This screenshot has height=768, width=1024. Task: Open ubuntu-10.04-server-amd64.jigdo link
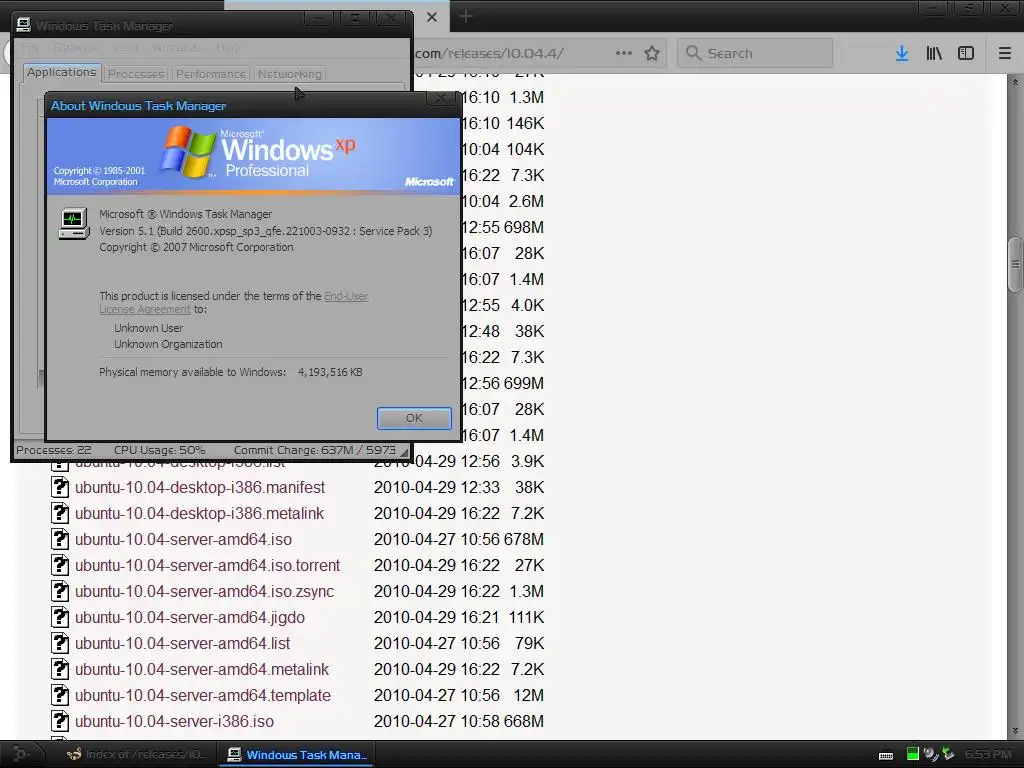(x=190, y=617)
